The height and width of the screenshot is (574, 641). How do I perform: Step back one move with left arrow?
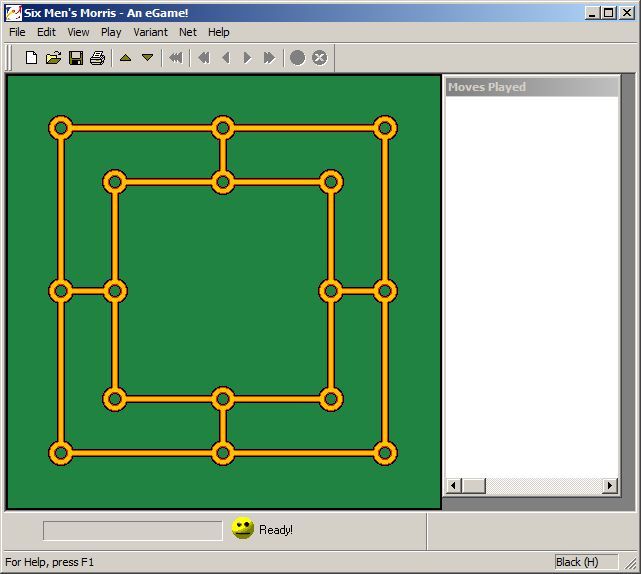point(225,58)
